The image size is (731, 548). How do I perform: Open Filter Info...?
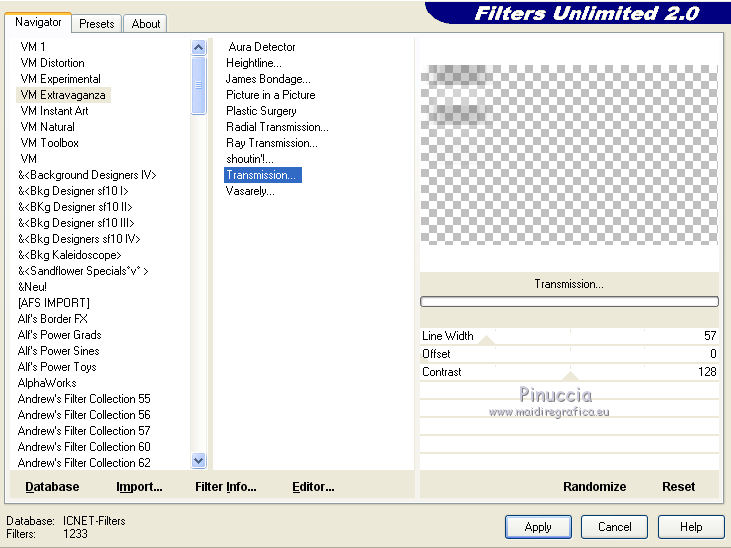point(226,486)
